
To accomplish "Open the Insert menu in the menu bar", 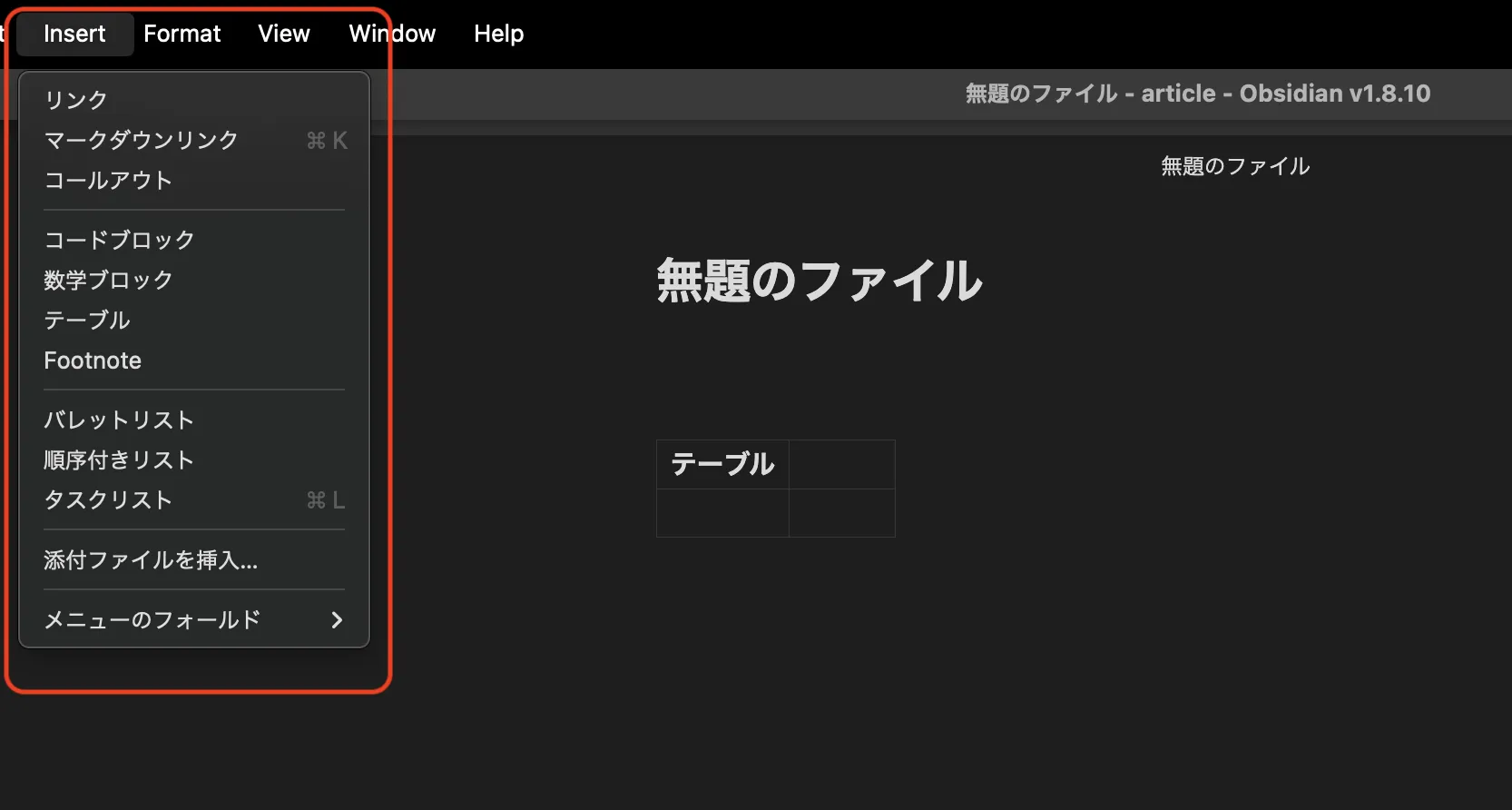I will click(74, 34).
